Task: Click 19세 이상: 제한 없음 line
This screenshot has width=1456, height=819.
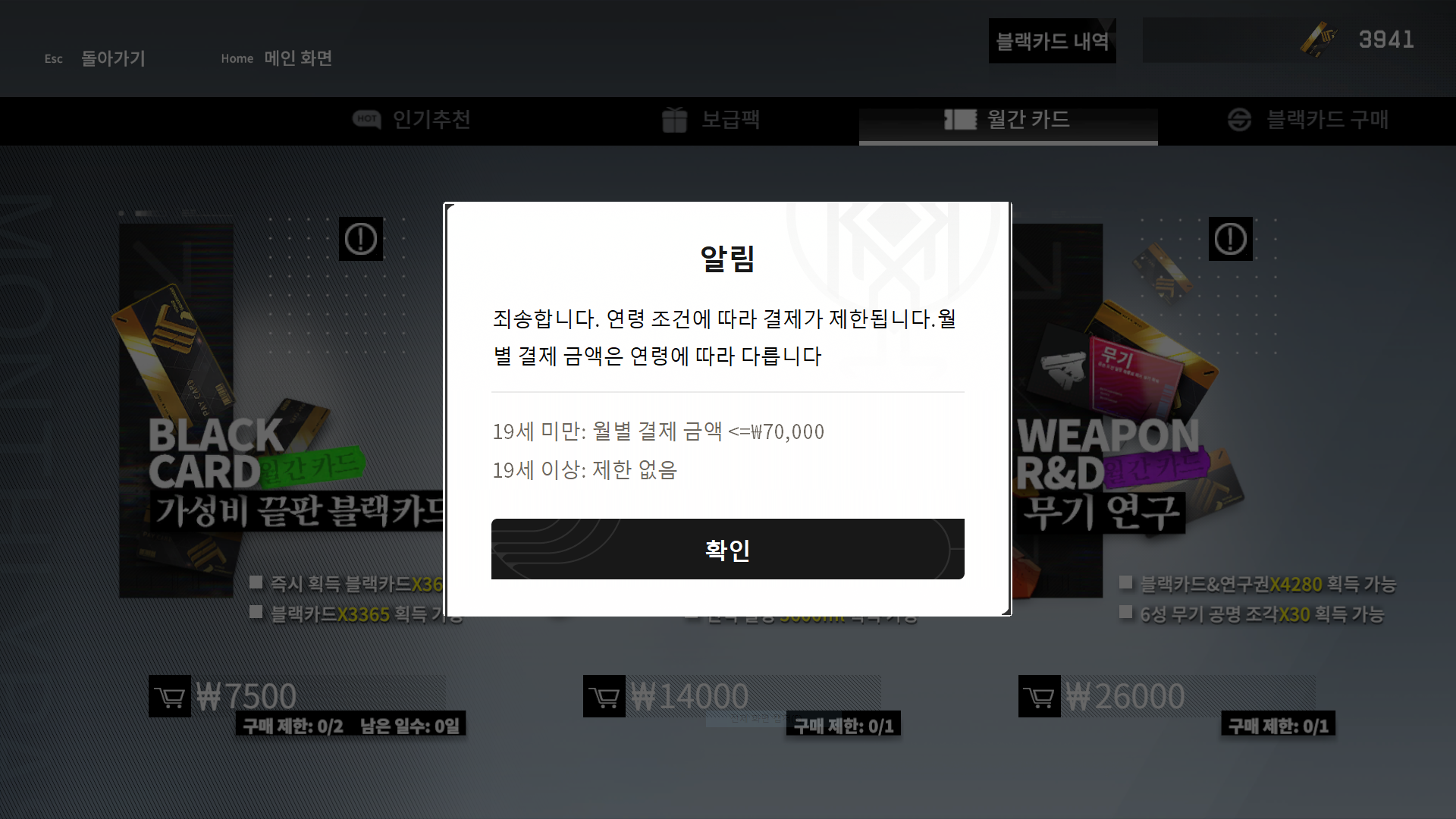Action: [585, 469]
